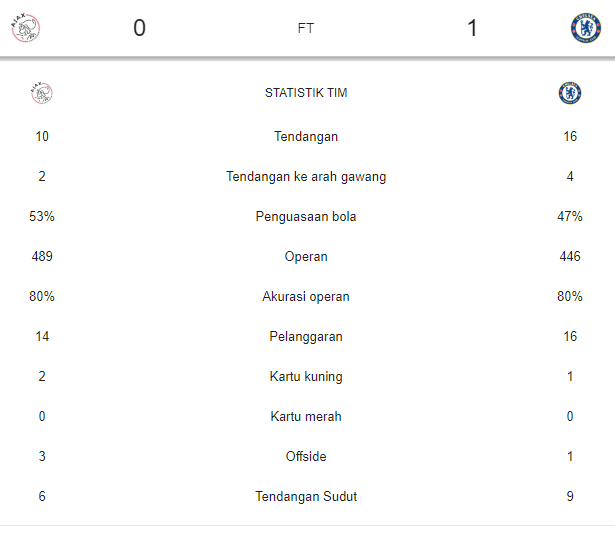Click the Kartu kuning label
The height and width of the screenshot is (543, 615).
(306, 377)
